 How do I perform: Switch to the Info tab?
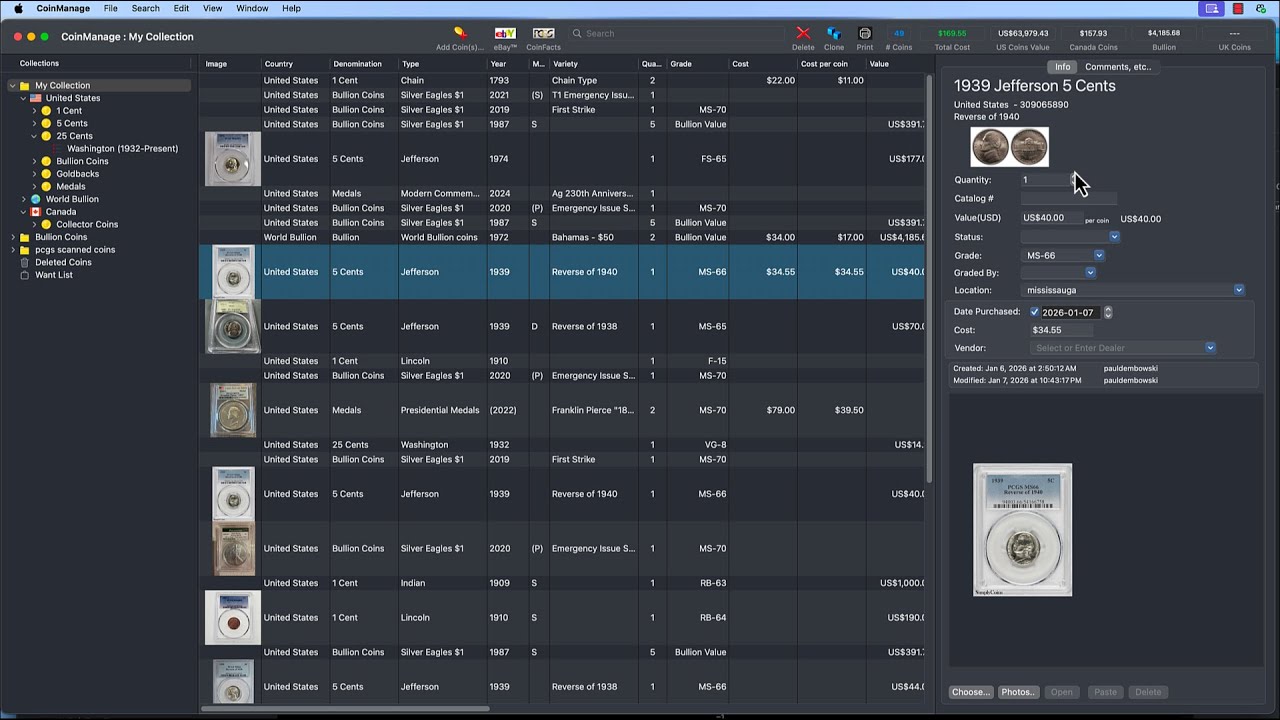1062,67
